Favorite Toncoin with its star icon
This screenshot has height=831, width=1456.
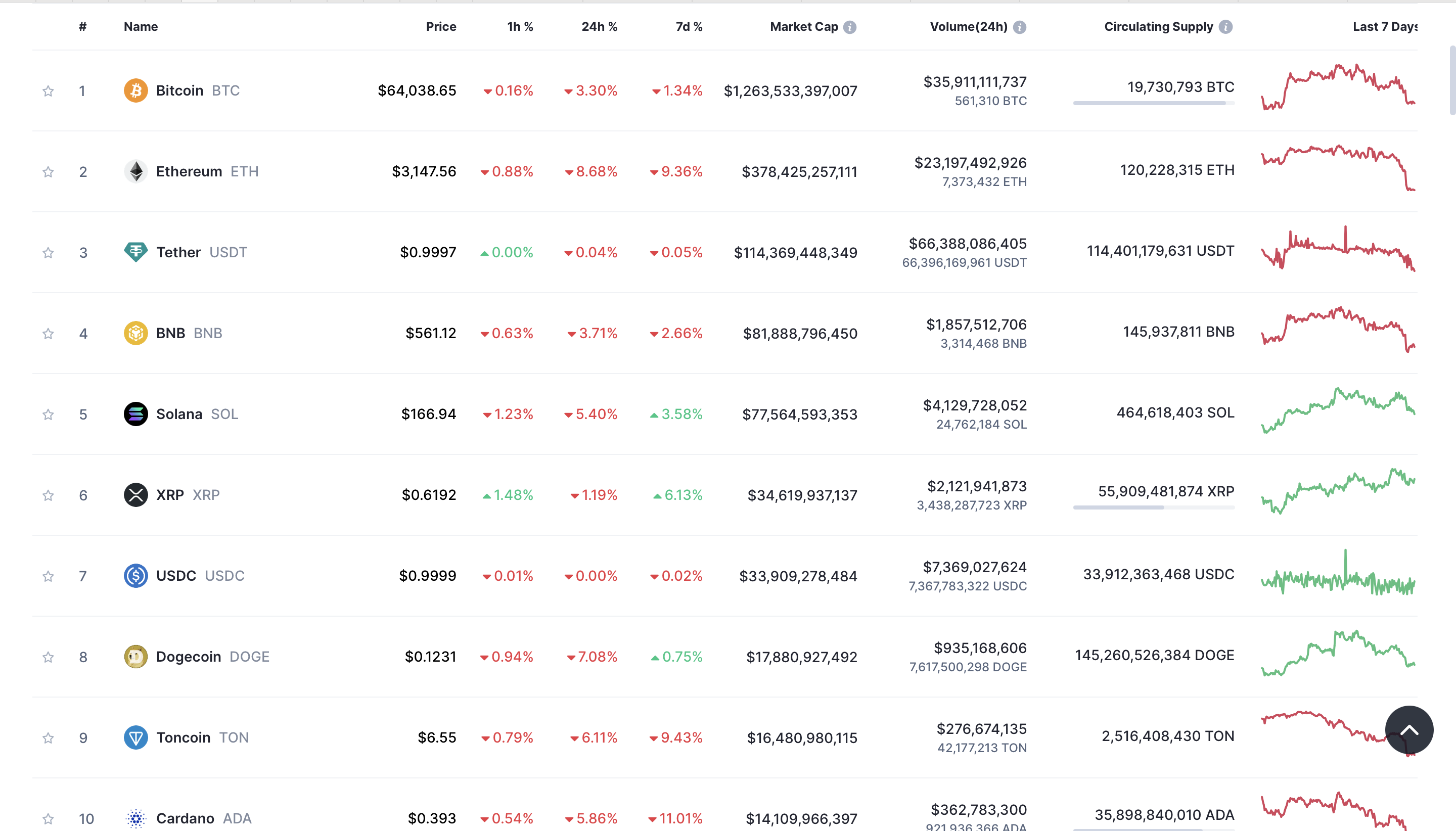point(48,738)
